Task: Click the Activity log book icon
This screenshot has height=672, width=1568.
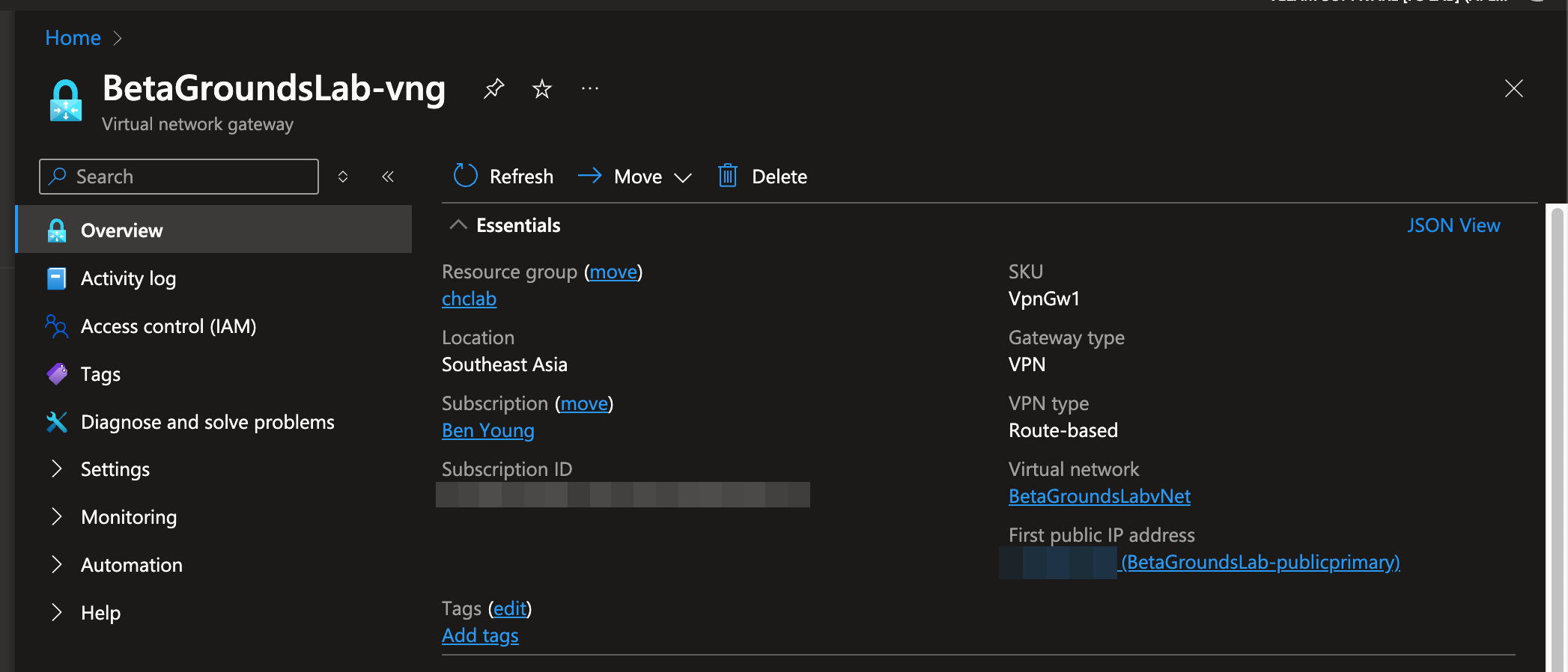Action: click(57, 278)
